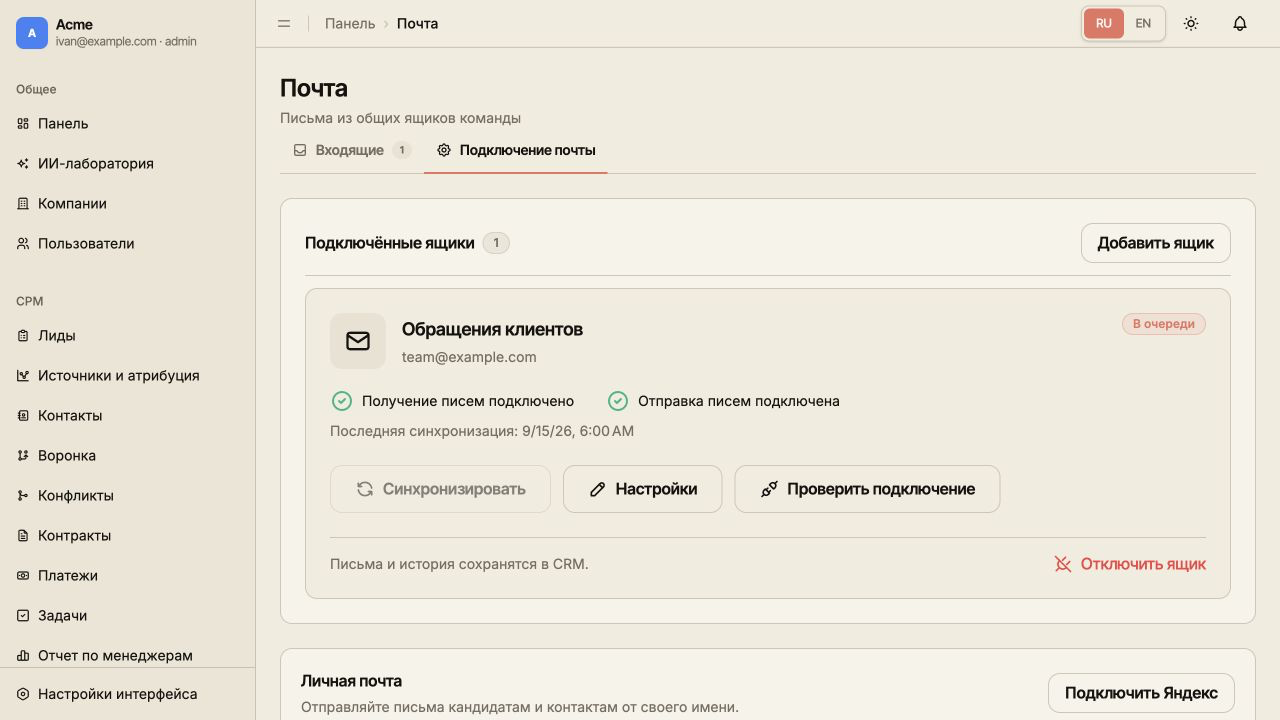This screenshot has height=720, width=1280.
Task: Collapse the sidebar with the menu icon
Action: click(284, 23)
